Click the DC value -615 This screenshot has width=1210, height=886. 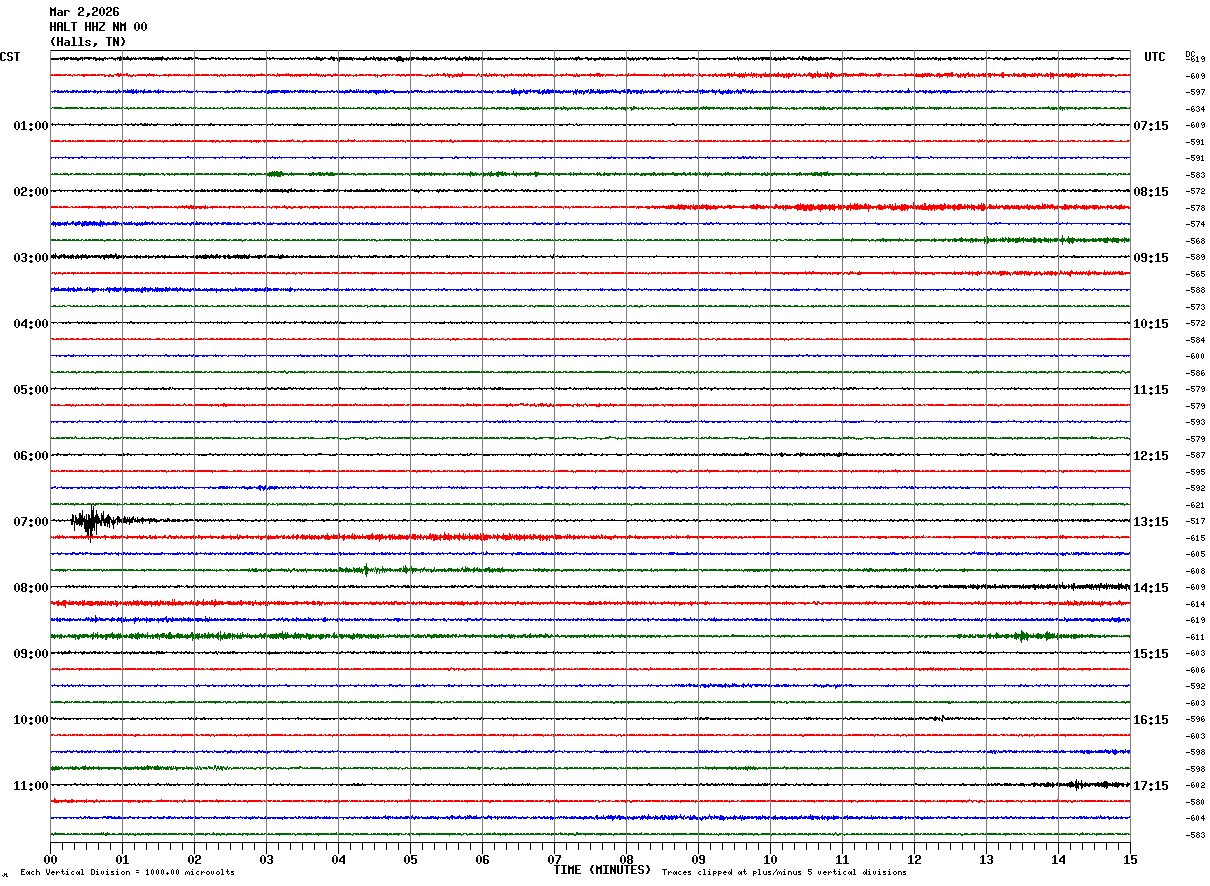pyautogui.click(x=1195, y=538)
